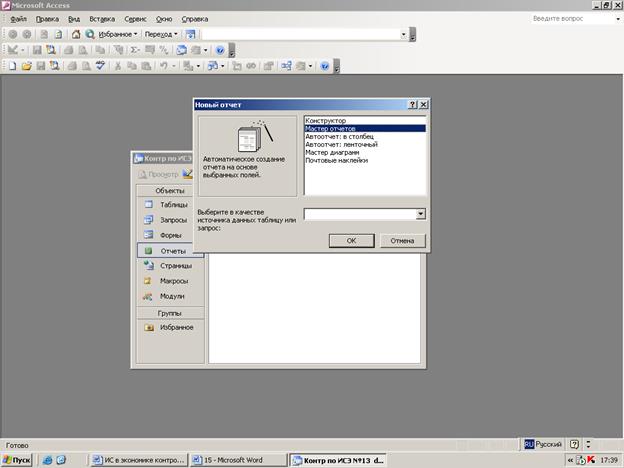
Task: Open the Вид menu
Action: [x=74, y=19]
